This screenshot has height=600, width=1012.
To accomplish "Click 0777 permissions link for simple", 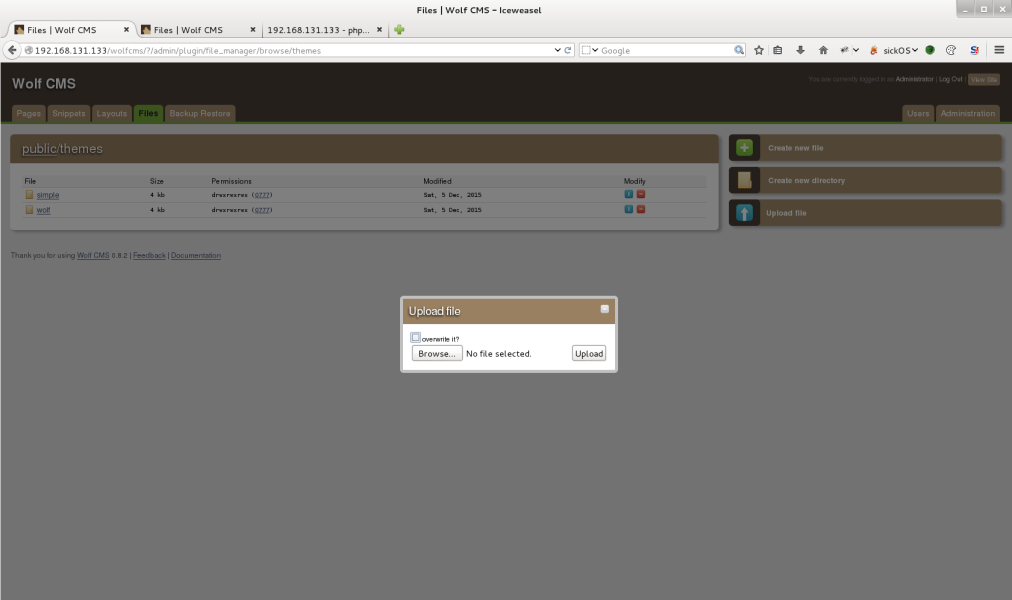I will point(261,195).
